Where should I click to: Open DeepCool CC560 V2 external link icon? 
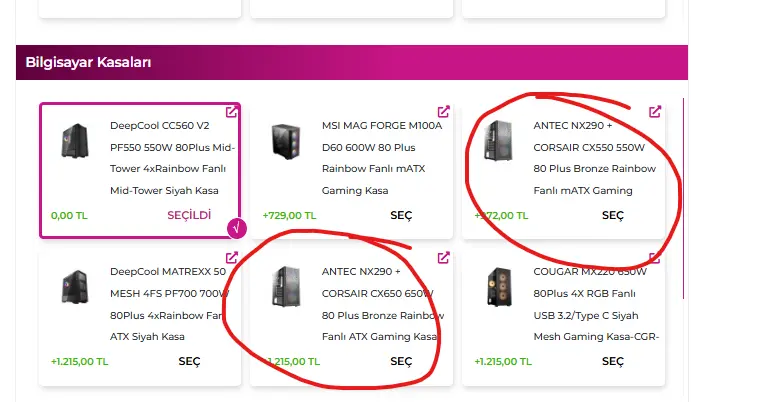click(x=231, y=112)
